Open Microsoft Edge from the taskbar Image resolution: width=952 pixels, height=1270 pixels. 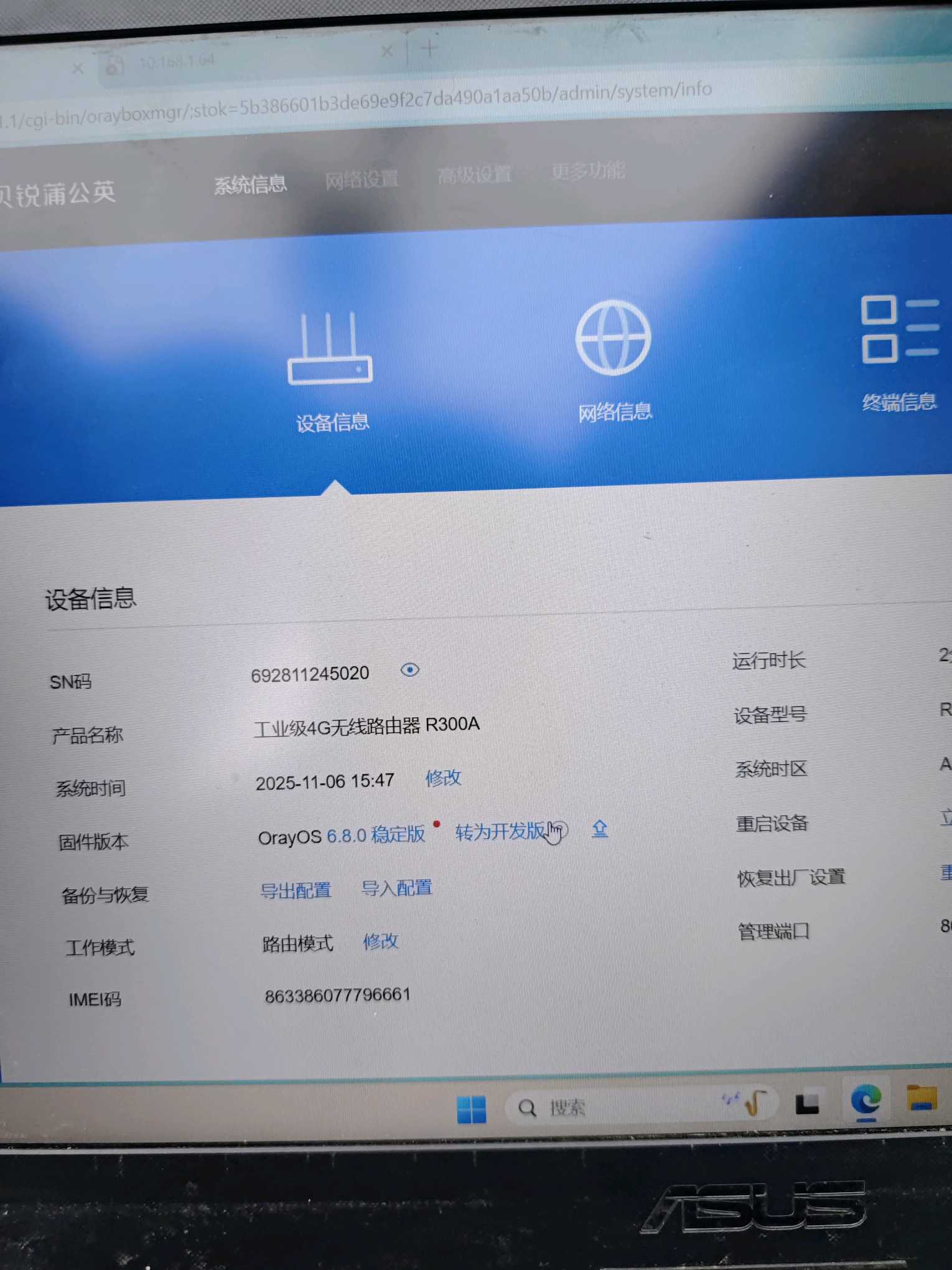coord(866,1101)
